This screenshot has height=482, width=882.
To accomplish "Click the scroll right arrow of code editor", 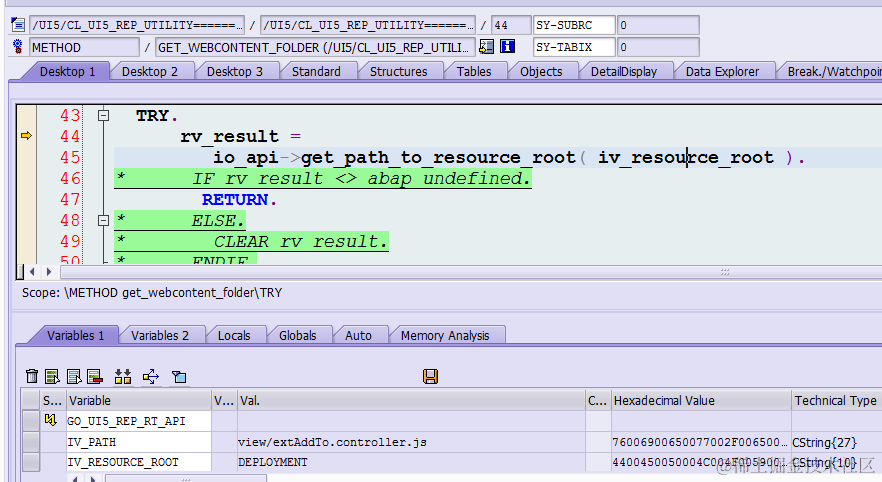I will [x=49, y=272].
